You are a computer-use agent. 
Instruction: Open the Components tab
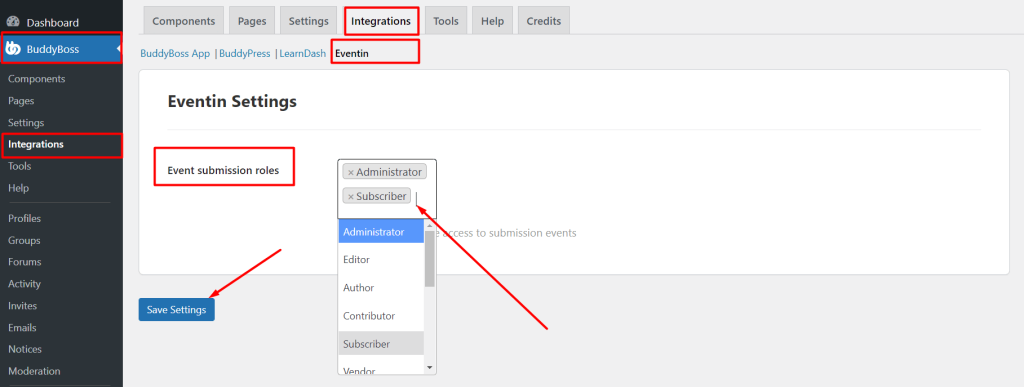click(x=184, y=21)
